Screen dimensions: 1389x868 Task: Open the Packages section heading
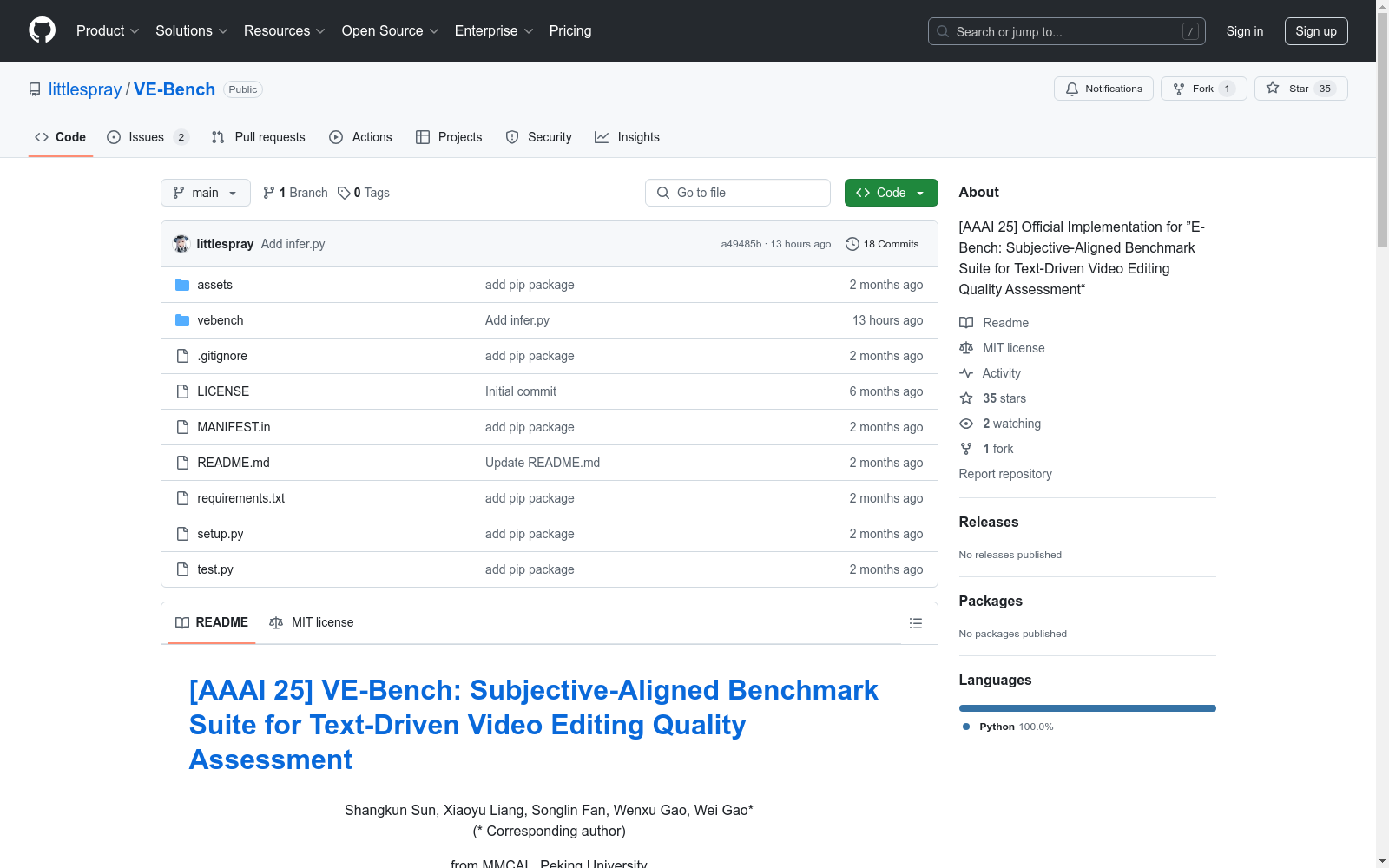991,601
